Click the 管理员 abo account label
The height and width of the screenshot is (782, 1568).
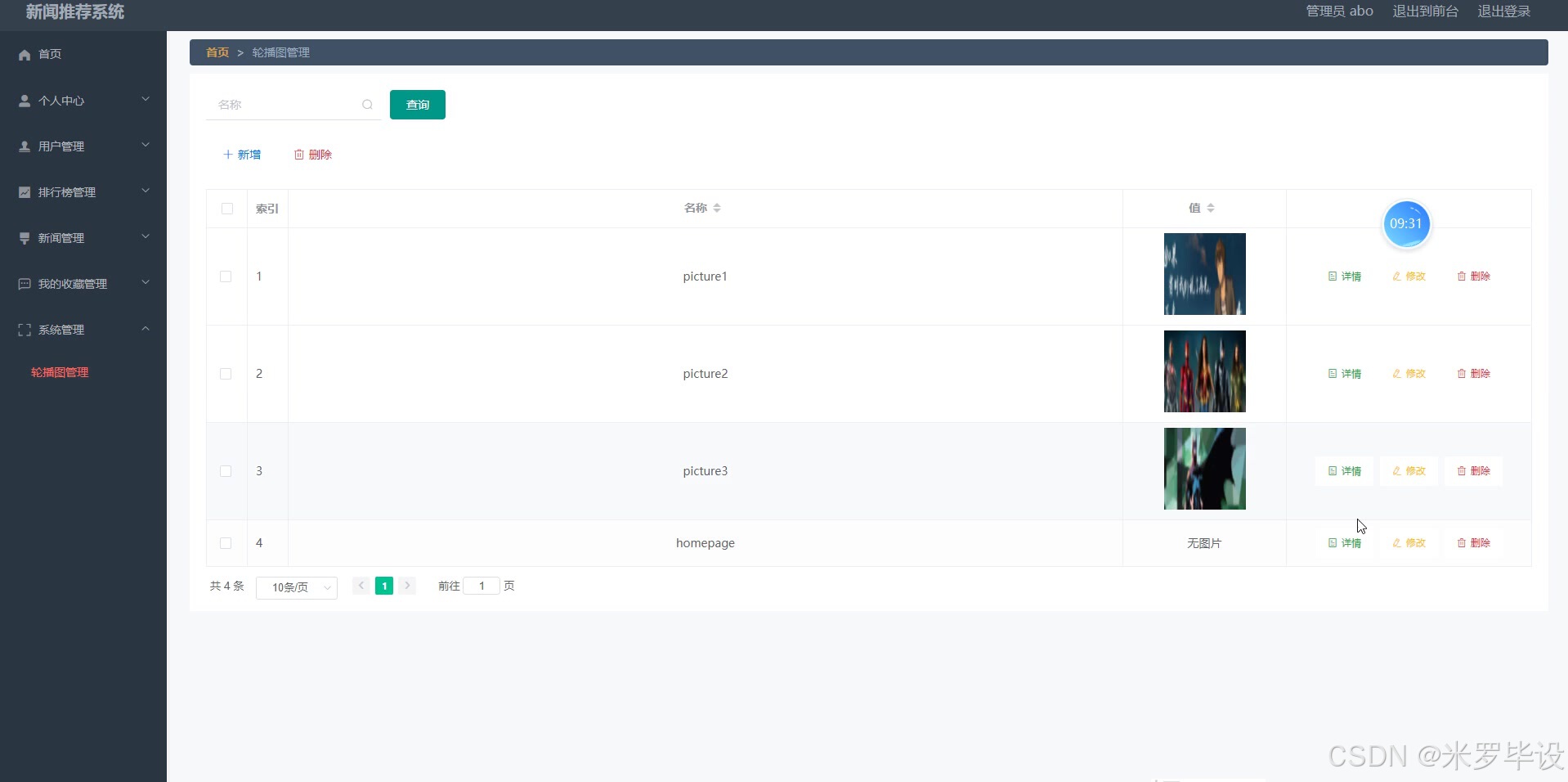[1339, 11]
